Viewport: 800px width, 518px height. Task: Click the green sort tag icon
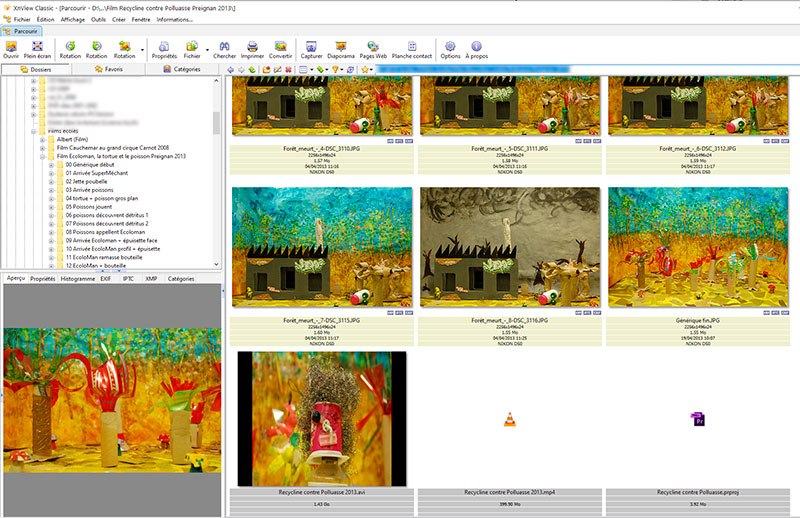coord(319,69)
